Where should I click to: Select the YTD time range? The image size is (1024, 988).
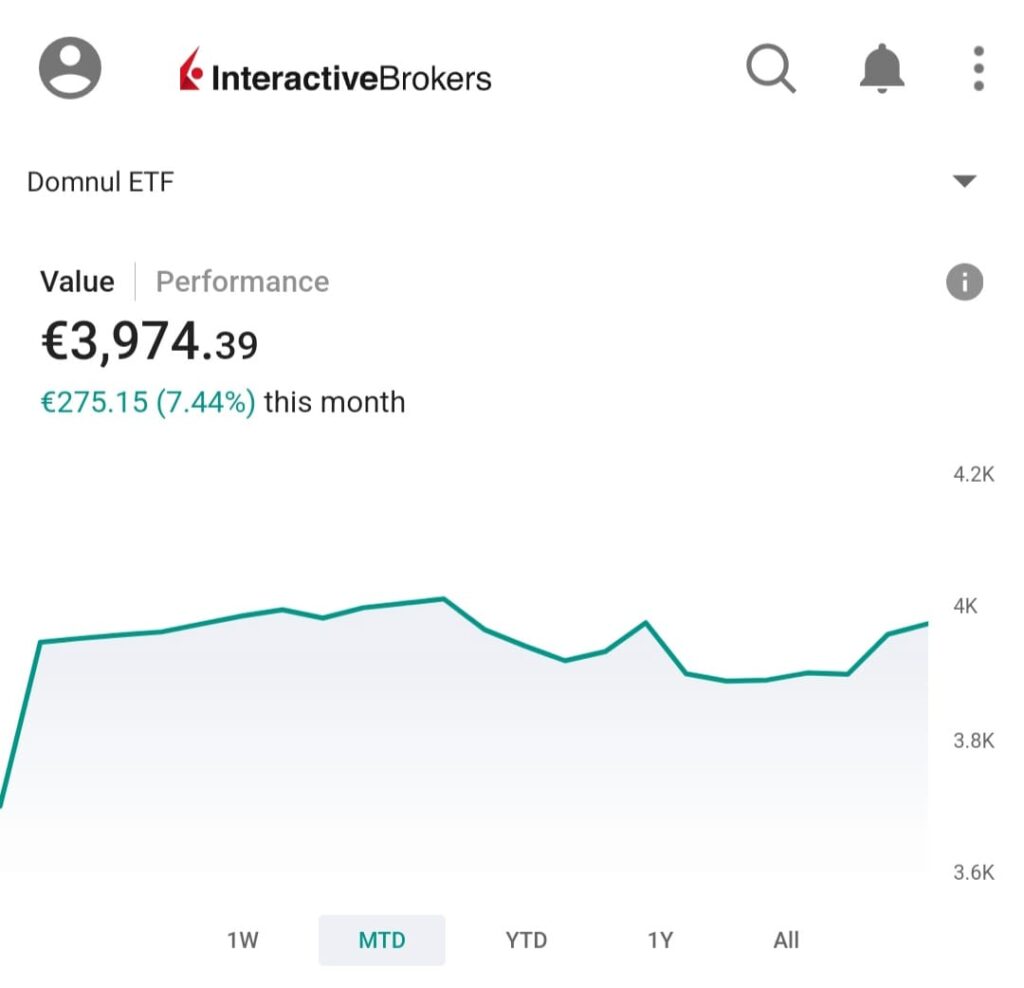(x=526, y=940)
